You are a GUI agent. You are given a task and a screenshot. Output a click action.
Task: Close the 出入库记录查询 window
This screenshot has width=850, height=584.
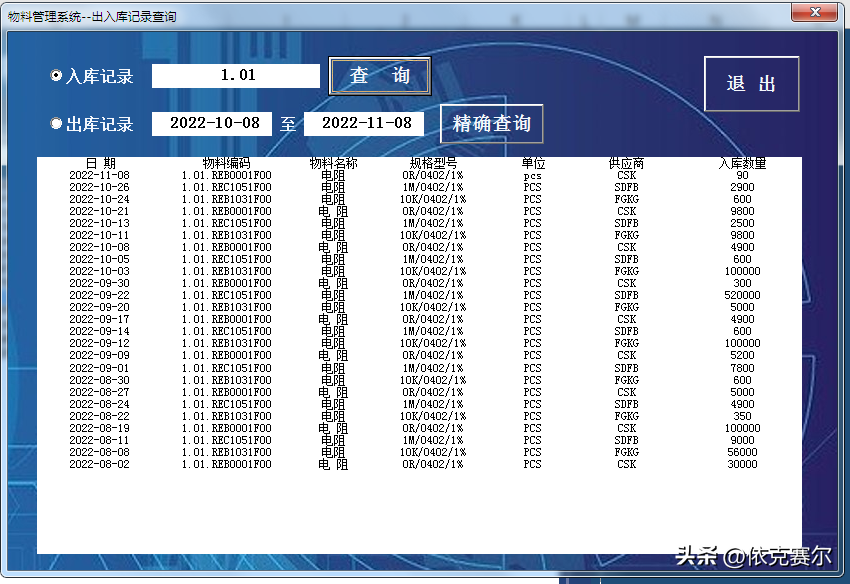point(814,12)
